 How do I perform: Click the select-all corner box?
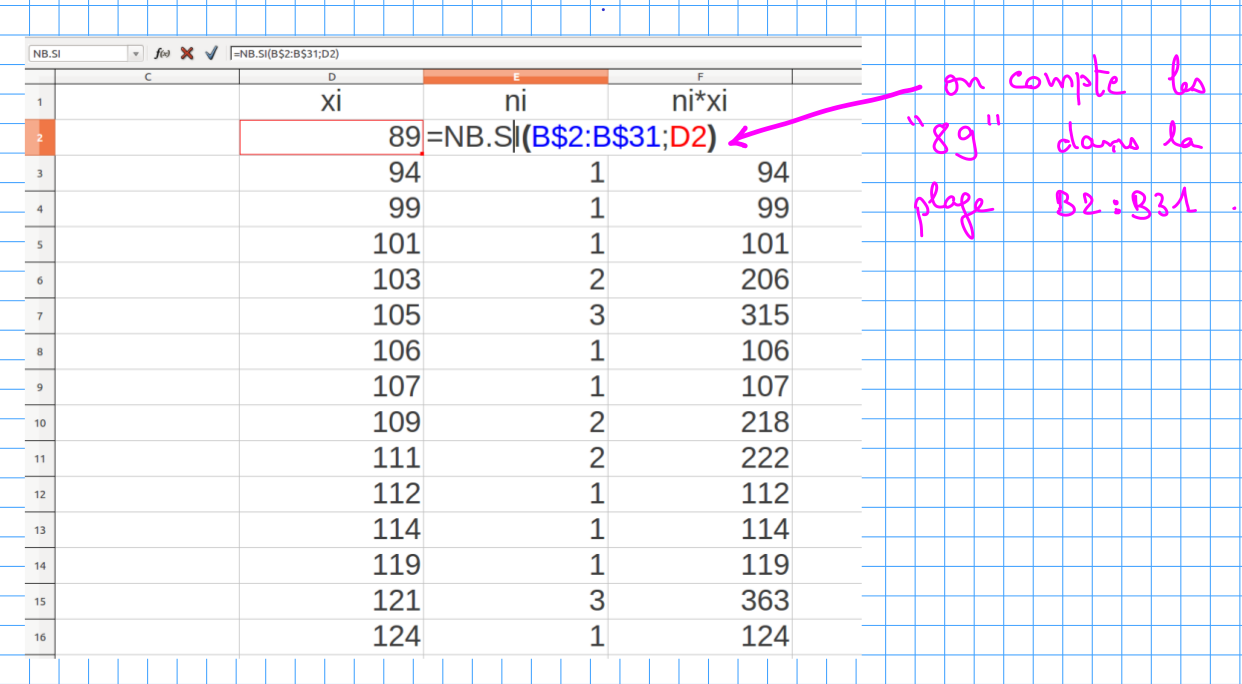point(39,77)
